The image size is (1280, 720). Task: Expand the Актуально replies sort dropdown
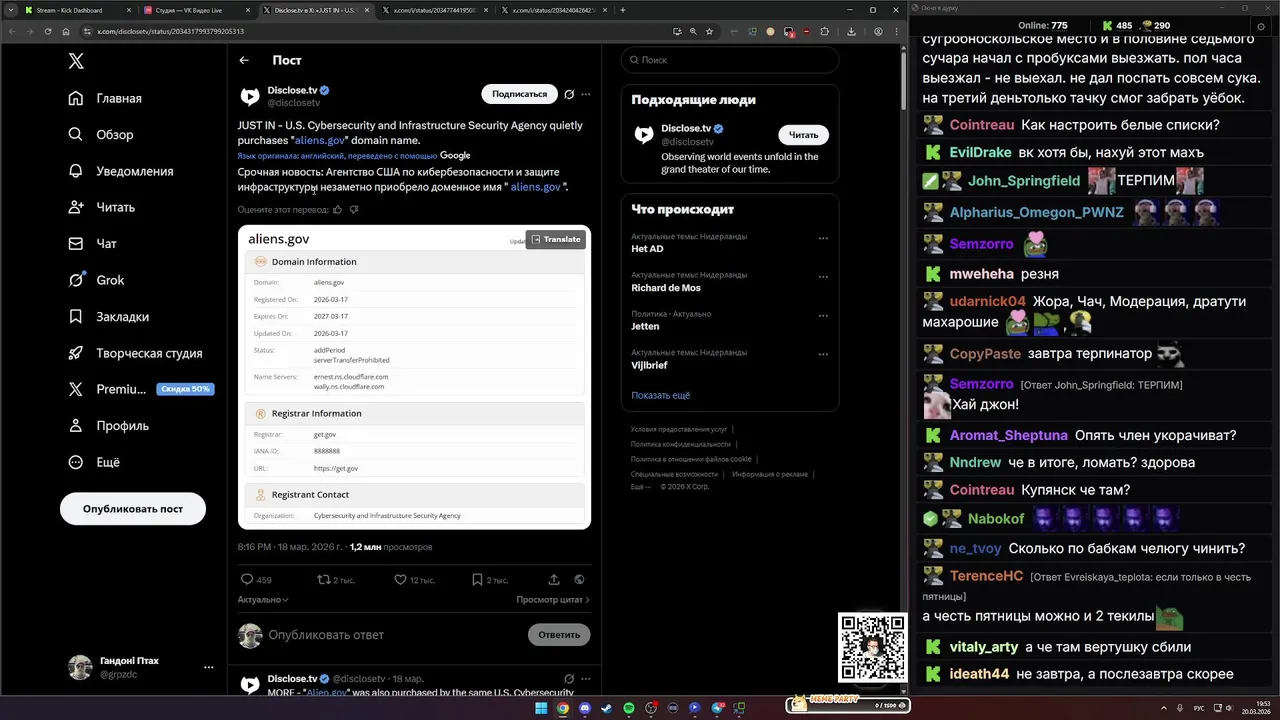(263, 599)
